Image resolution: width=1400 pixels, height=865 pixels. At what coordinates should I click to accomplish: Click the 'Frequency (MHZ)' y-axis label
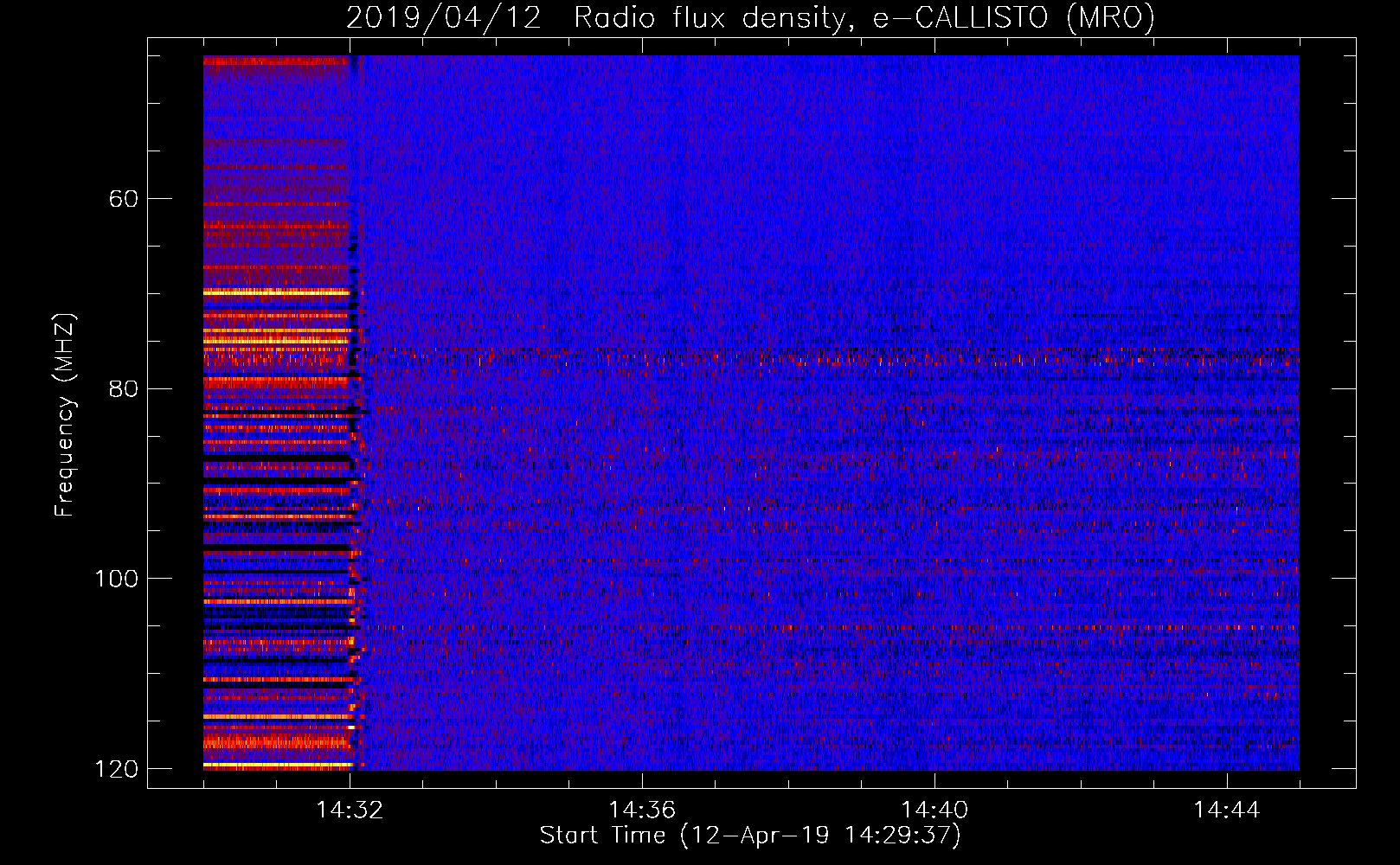pos(65,415)
